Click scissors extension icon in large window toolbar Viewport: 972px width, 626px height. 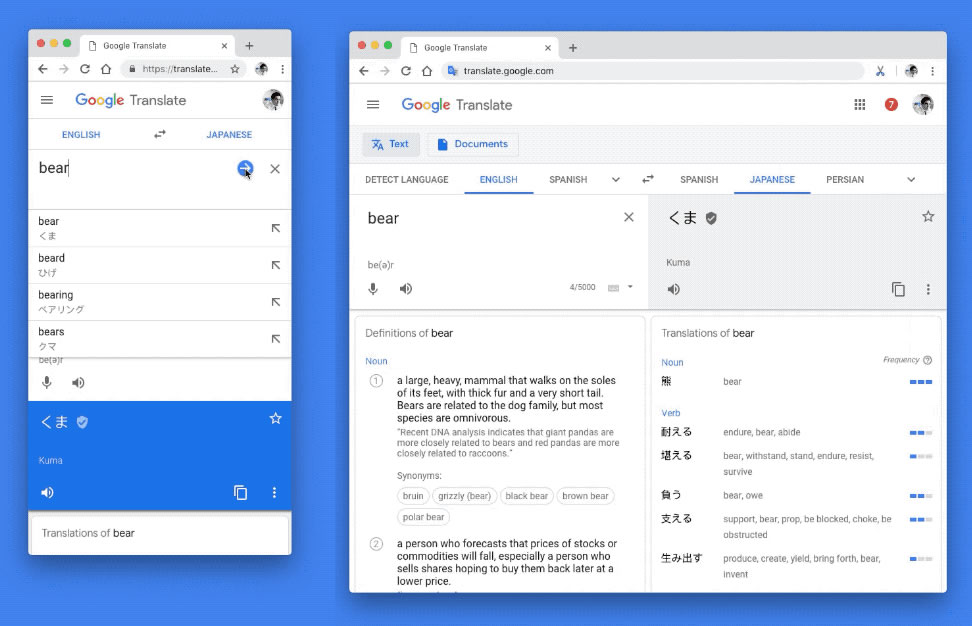pyautogui.click(x=880, y=71)
